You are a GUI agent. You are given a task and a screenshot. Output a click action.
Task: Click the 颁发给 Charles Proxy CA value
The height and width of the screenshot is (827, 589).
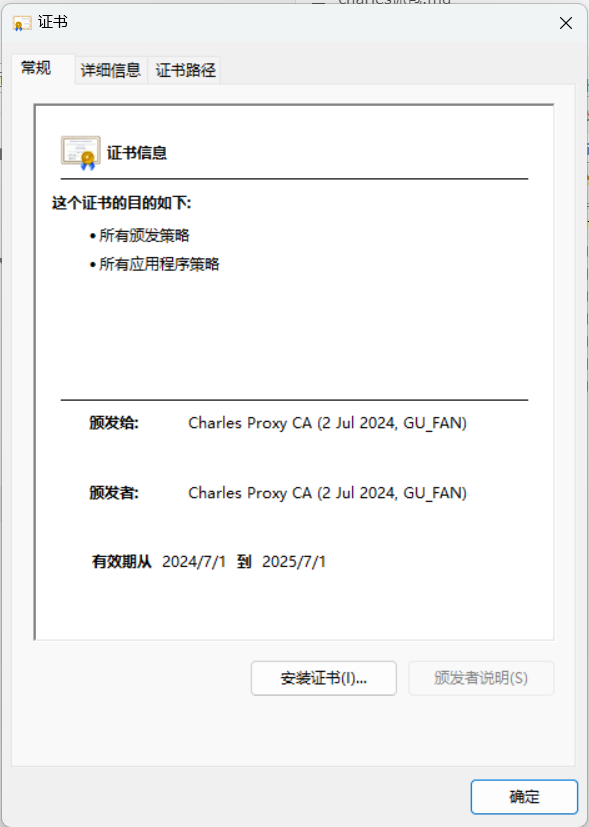[327, 423]
